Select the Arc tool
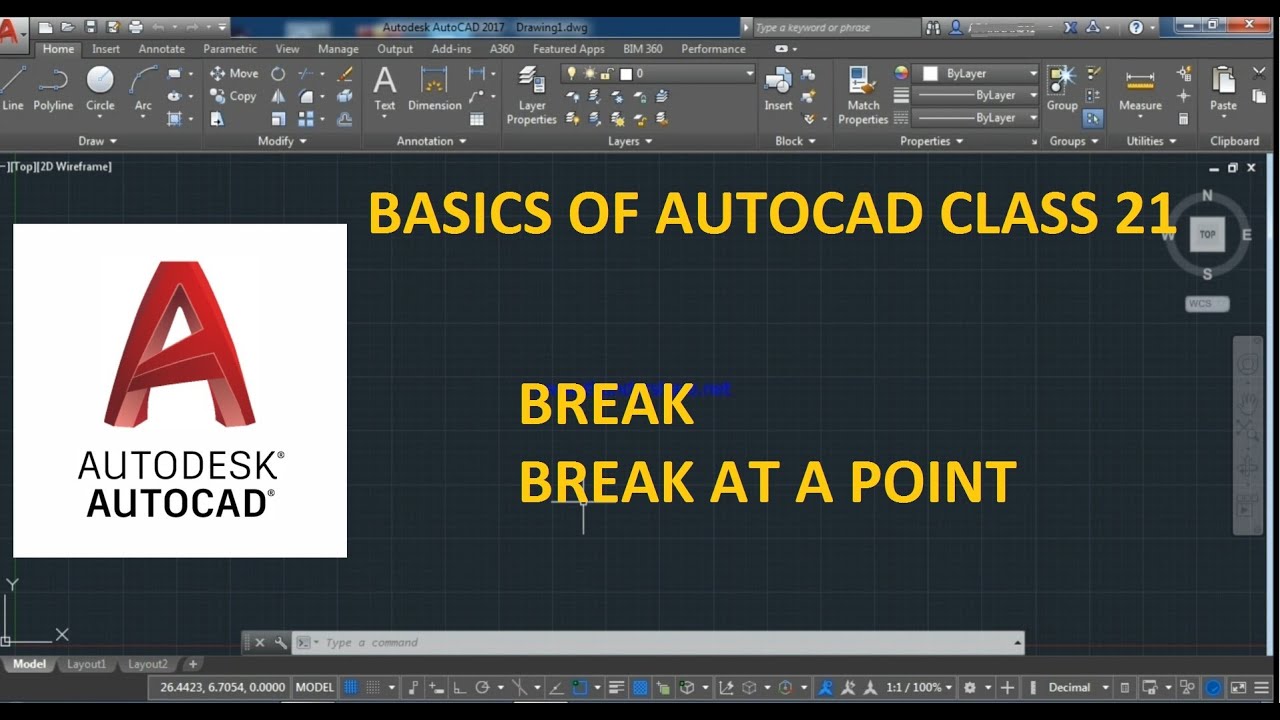The height and width of the screenshot is (720, 1280). (x=143, y=88)
